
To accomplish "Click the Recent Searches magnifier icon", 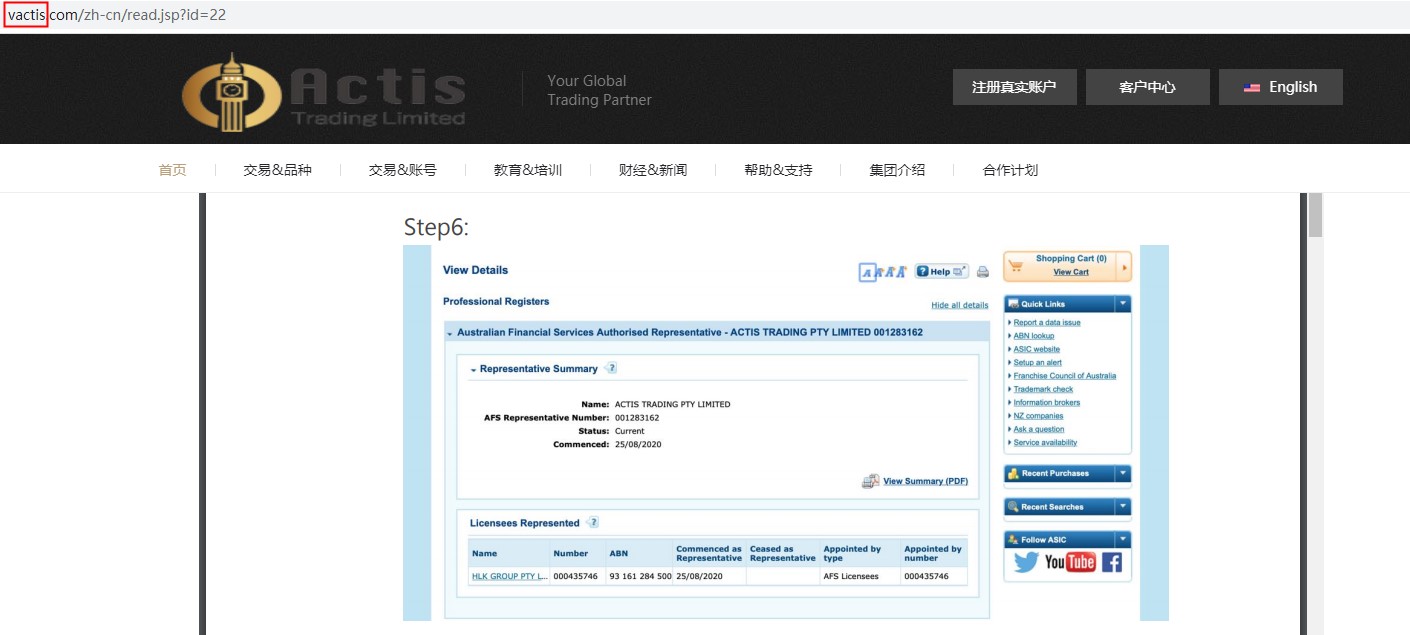I will pos(1013,506).
